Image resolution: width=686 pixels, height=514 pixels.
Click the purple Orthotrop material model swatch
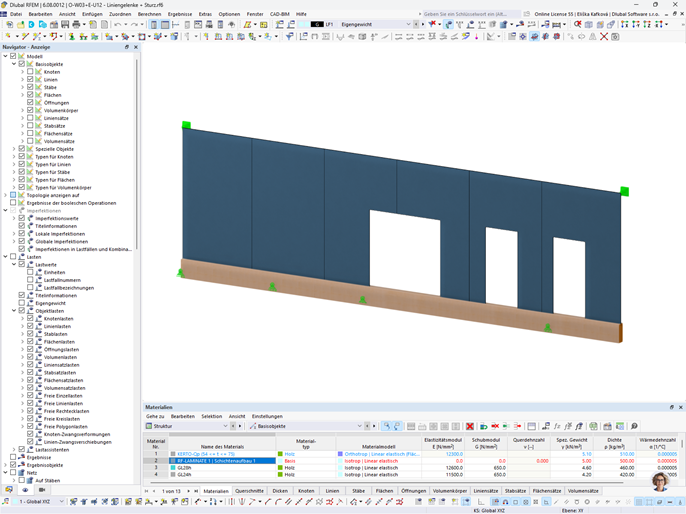(340, 454)
